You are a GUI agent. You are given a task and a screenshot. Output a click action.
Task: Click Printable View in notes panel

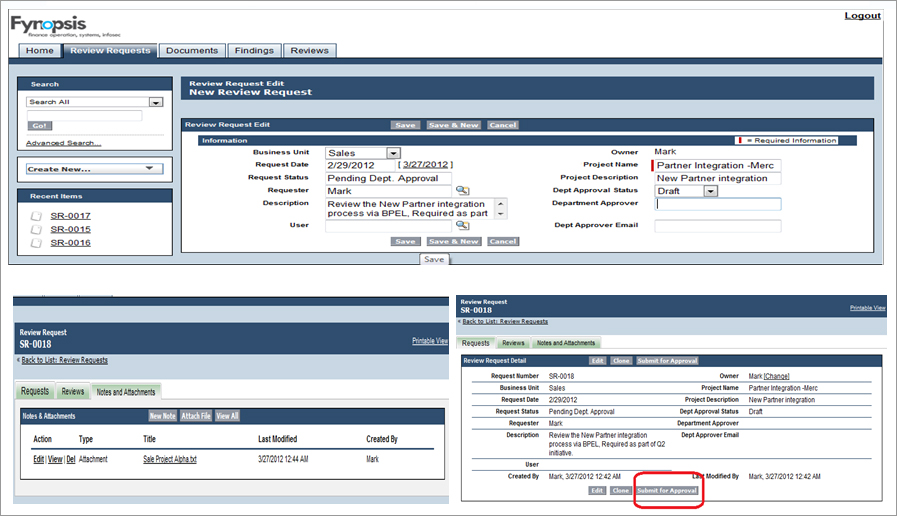click(430, 341)
